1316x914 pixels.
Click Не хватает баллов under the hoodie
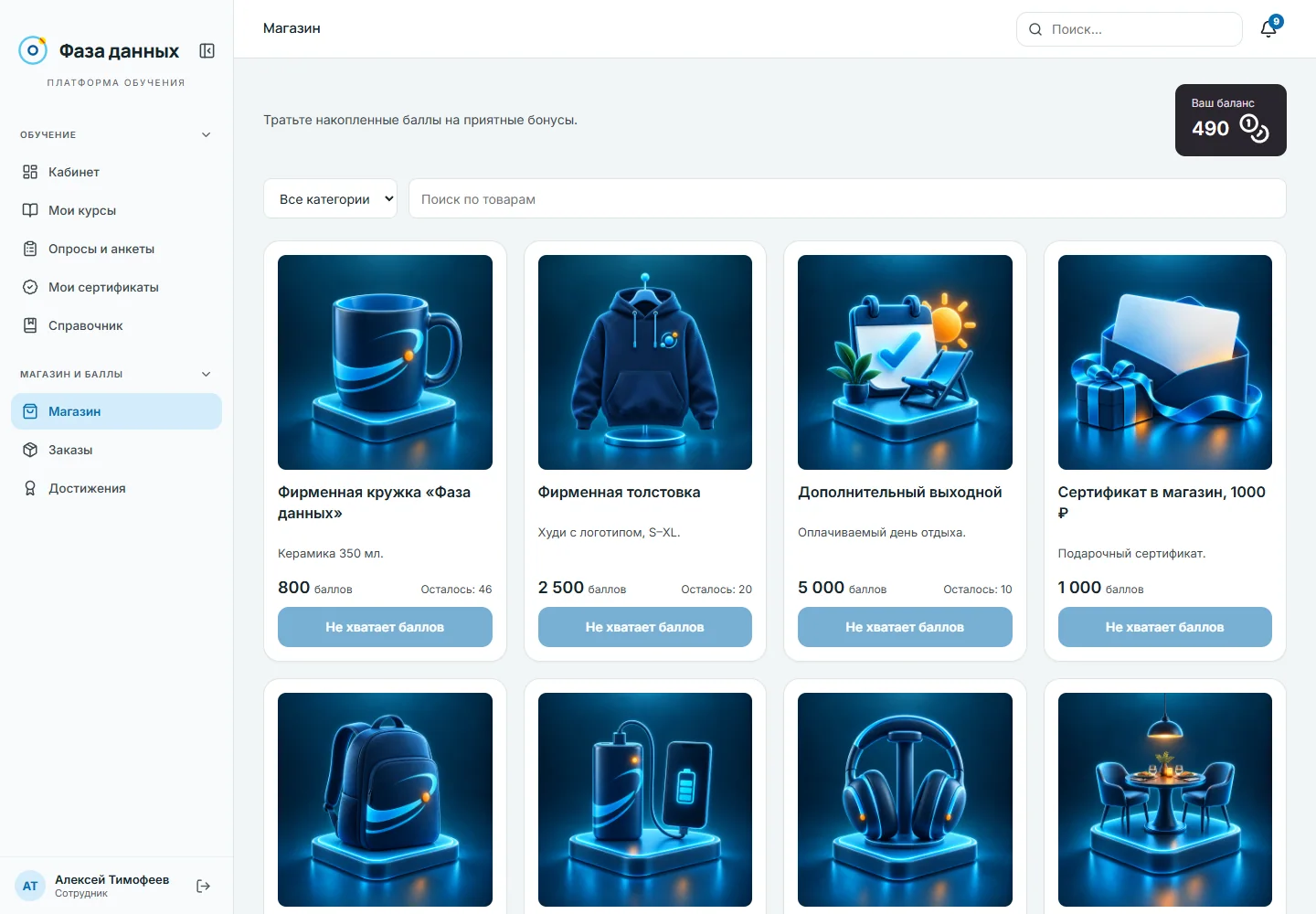(x=645, y=627)
